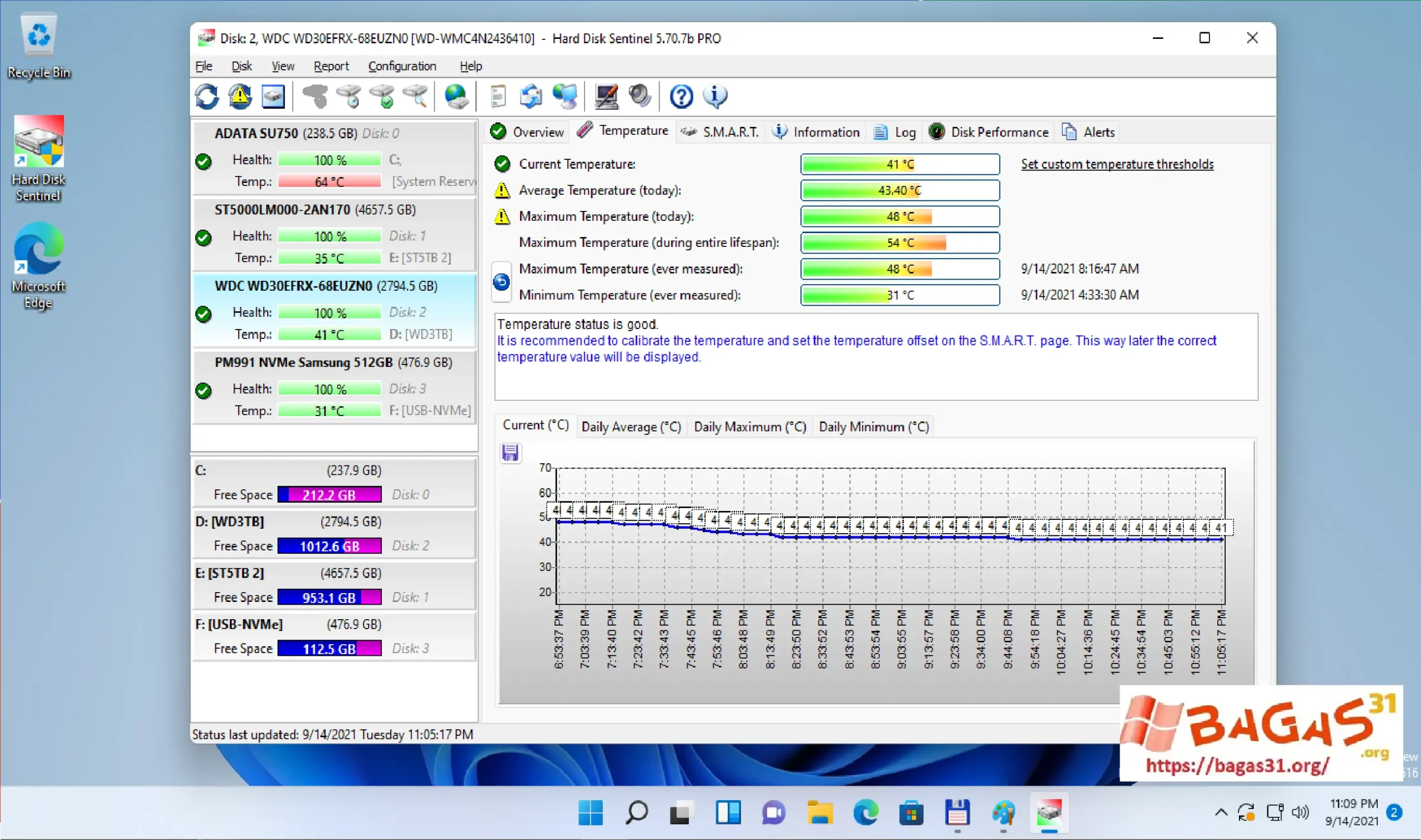
Task: Click the Average Temperature warning indicator
Action: click(502, 191)
